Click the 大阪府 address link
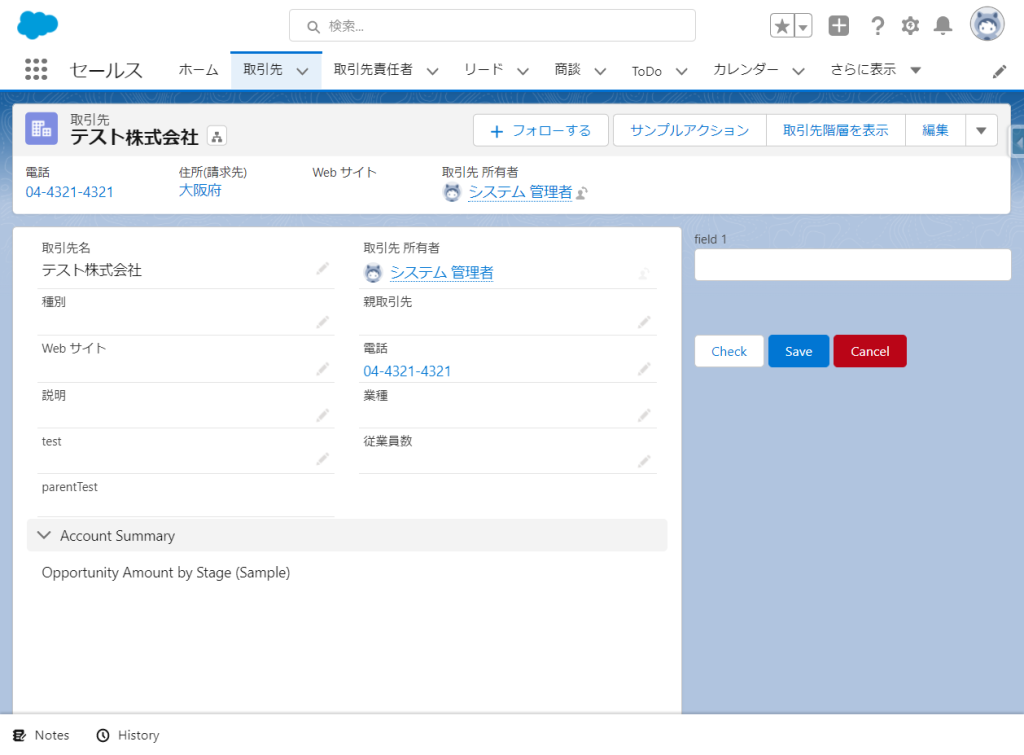 (x=200, y=191)
